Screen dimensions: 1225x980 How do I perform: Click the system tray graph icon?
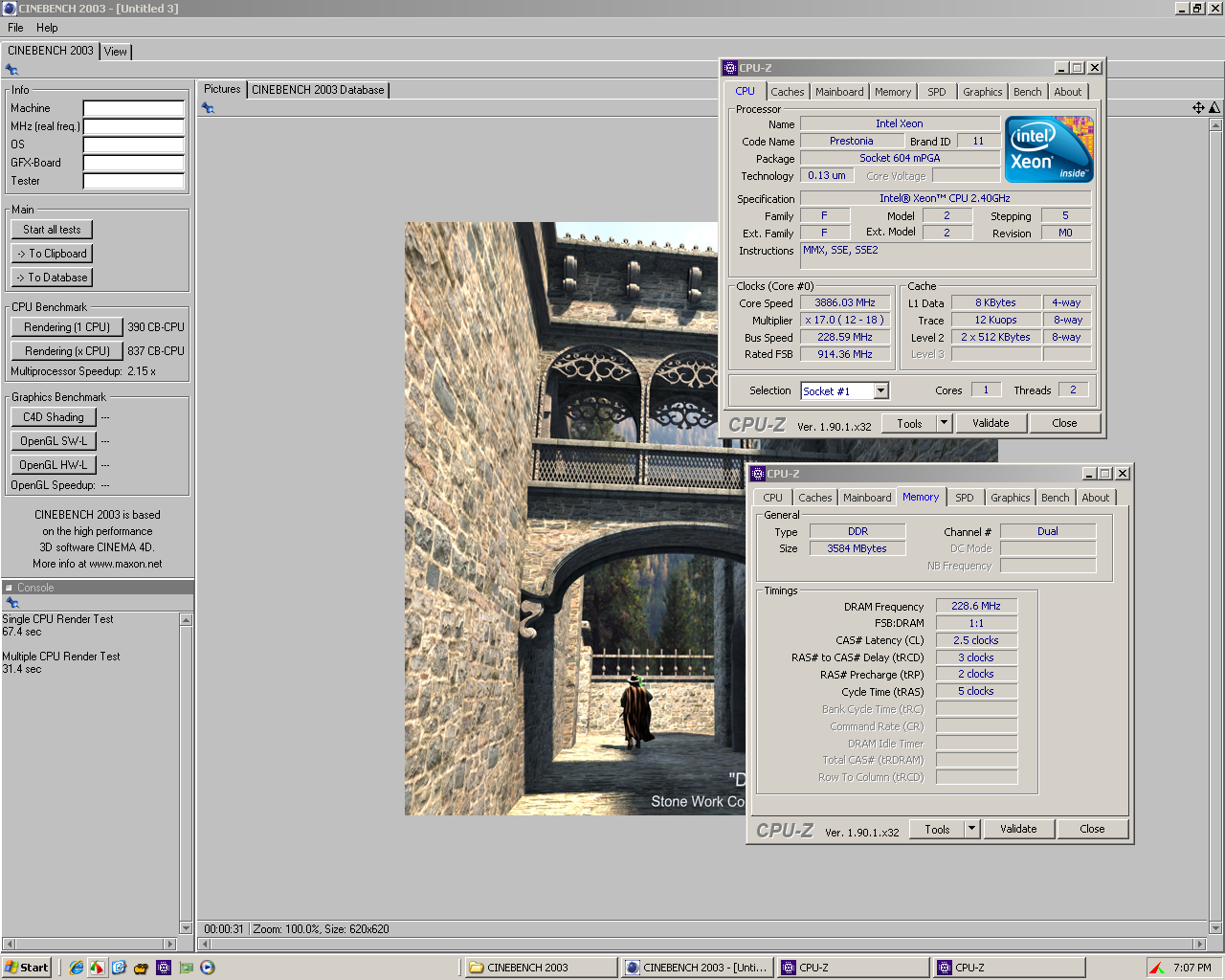pos(1157,968)
